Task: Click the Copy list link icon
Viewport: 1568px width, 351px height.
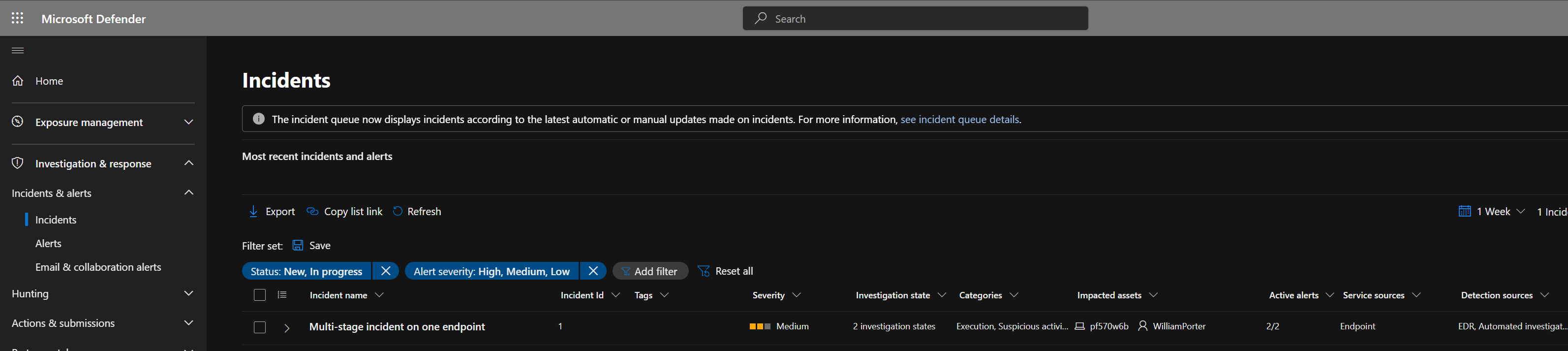Action: 312,212
